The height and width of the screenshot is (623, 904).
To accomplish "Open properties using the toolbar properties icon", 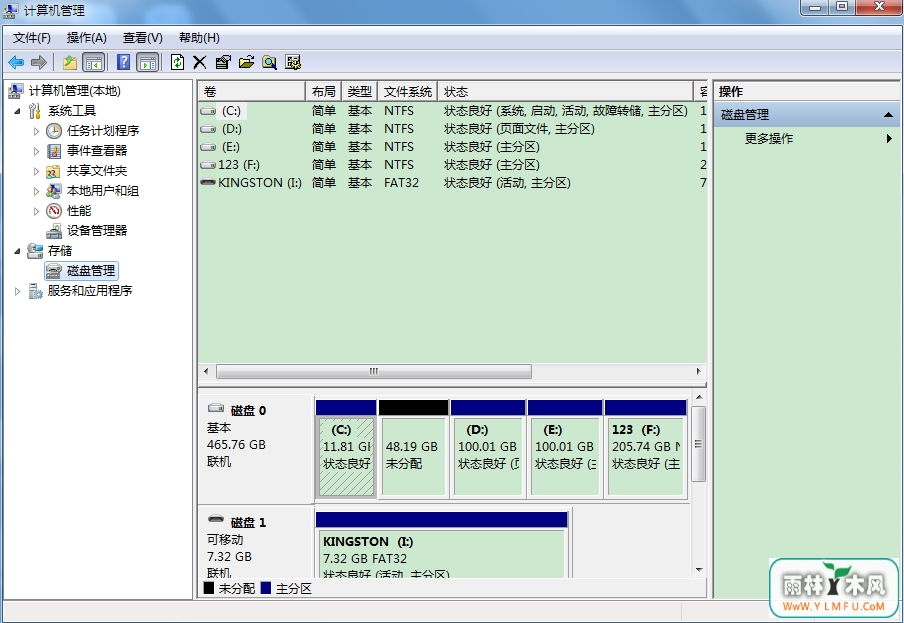I will click(x=223, y=62).
